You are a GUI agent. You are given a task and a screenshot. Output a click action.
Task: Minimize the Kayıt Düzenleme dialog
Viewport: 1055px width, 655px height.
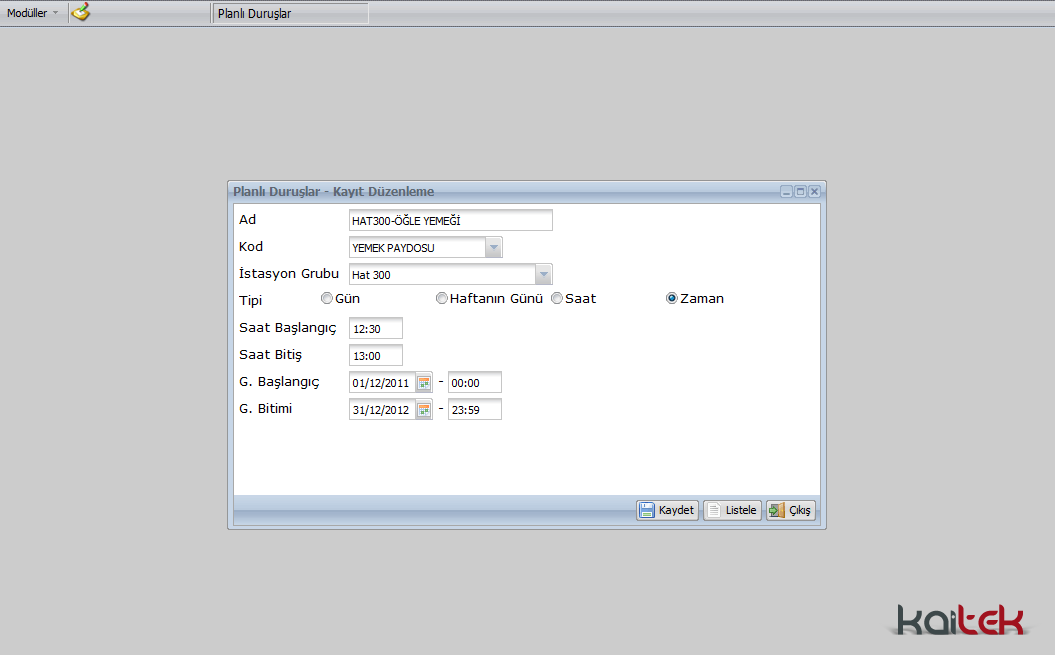787,191
